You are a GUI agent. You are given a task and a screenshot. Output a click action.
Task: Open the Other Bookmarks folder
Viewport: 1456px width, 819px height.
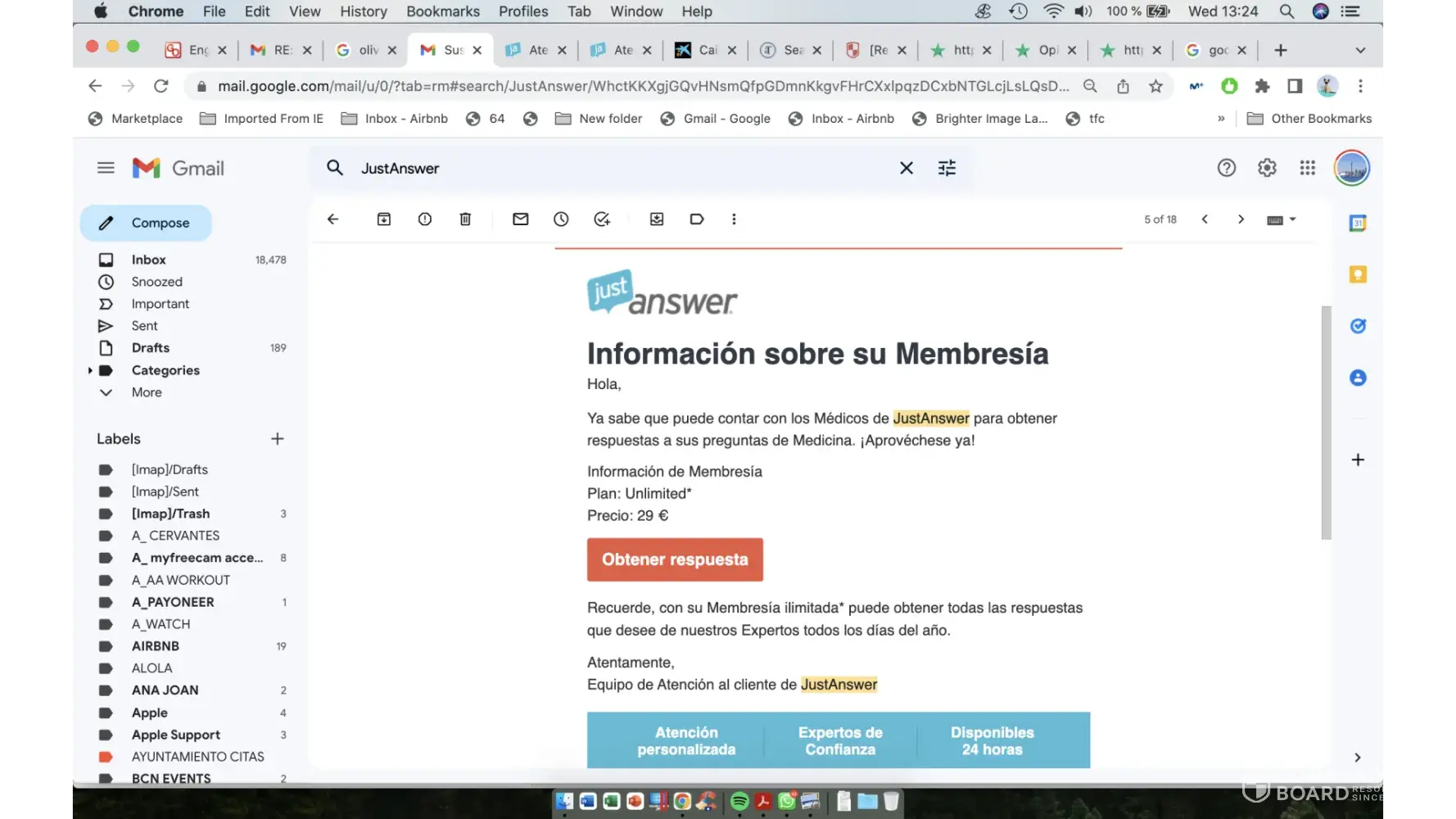point(1309,119)
